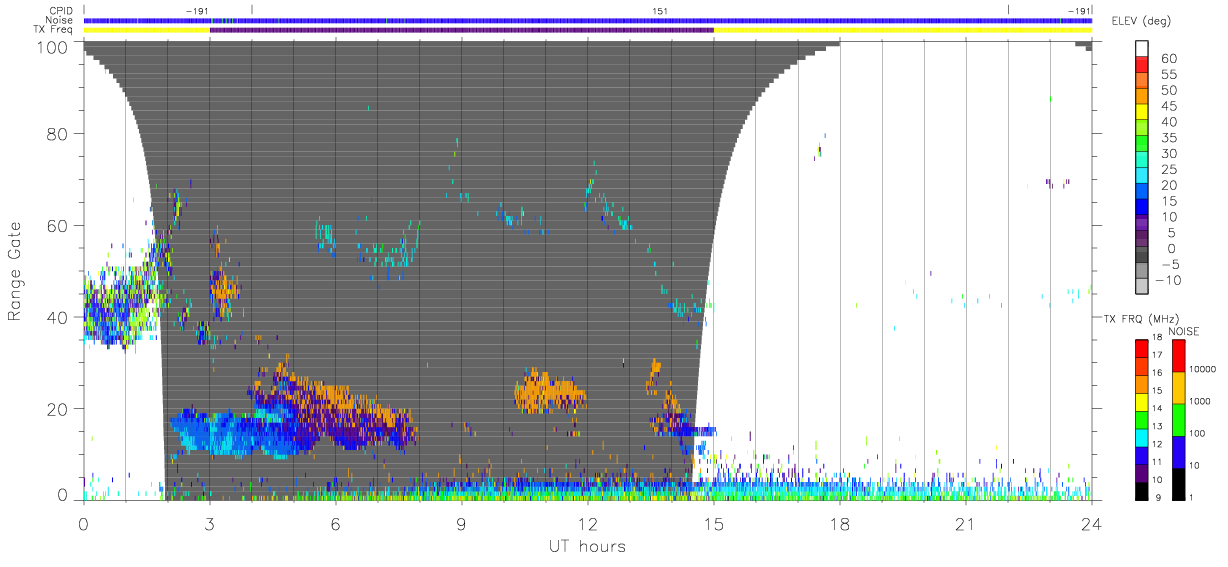The width and height of the screenshot is (1228, 567).
Task: Click the UT hours axis tick label 9
Action: click(x=461, y=523)
